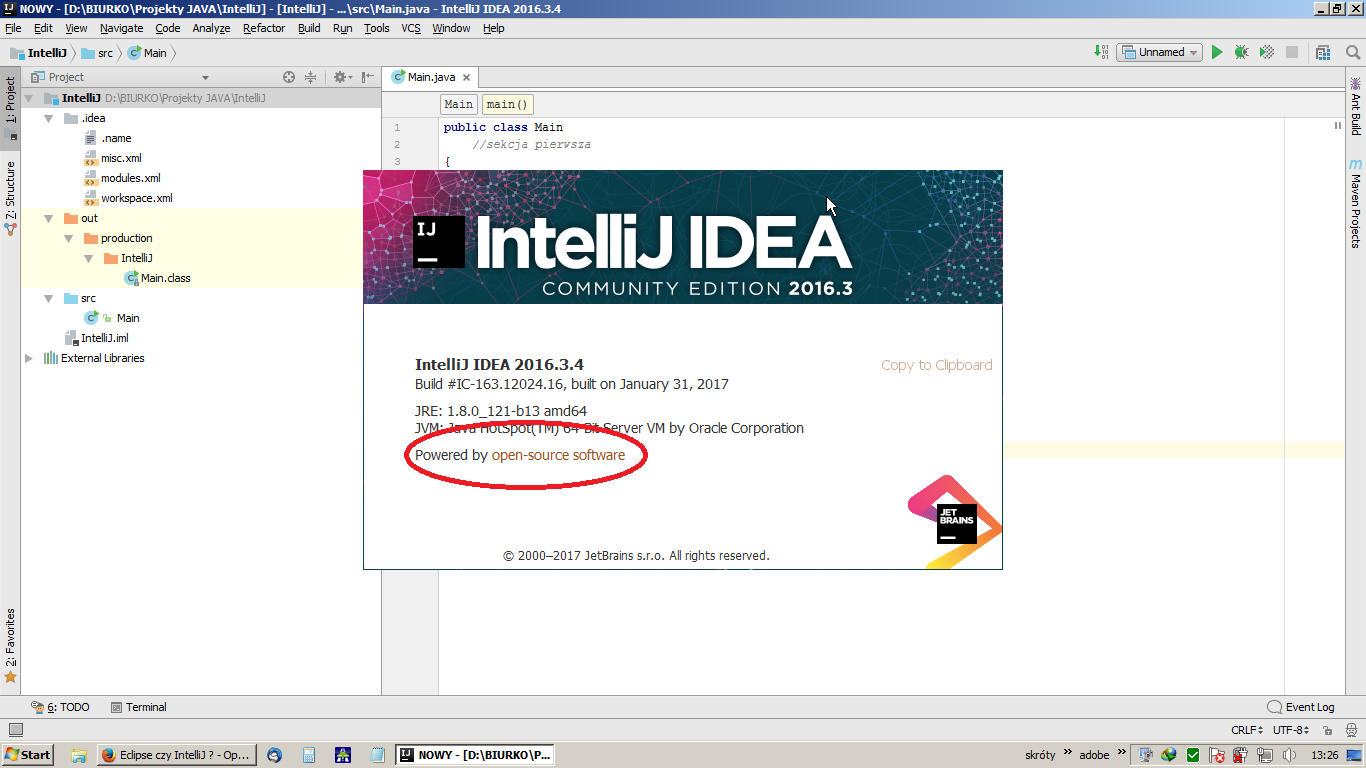
Task: Open the Navigate menu
Action: (x=121, y=28)
